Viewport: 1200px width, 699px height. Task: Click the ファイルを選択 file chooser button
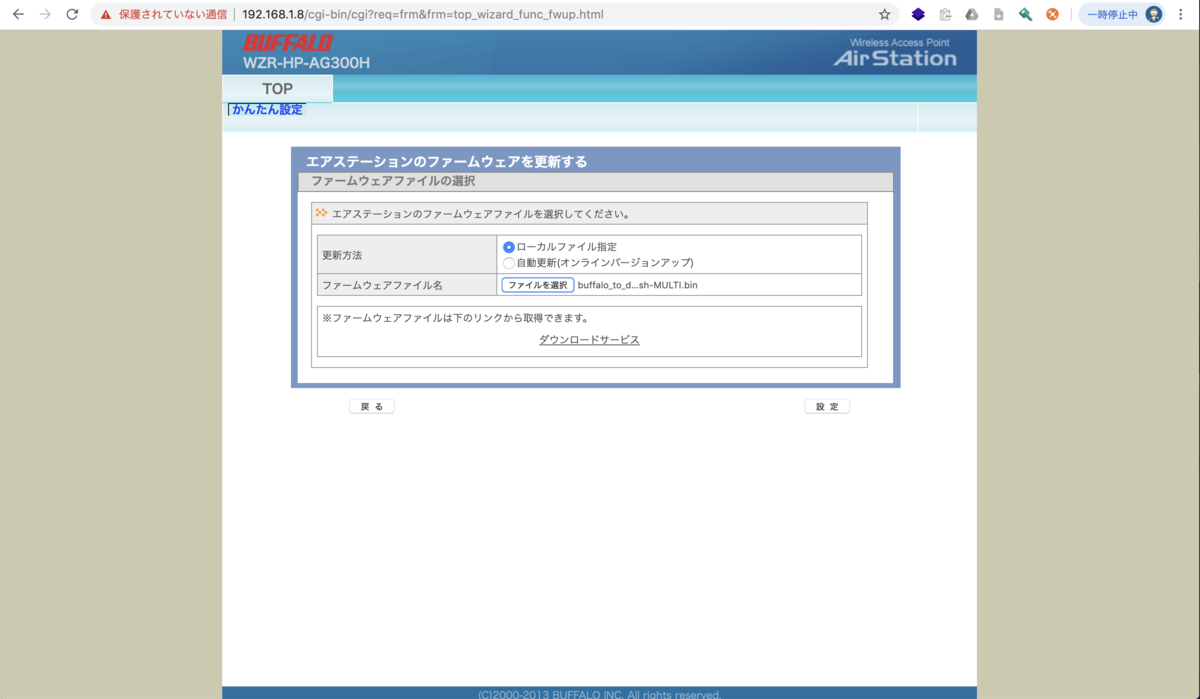tap(537, 285)
